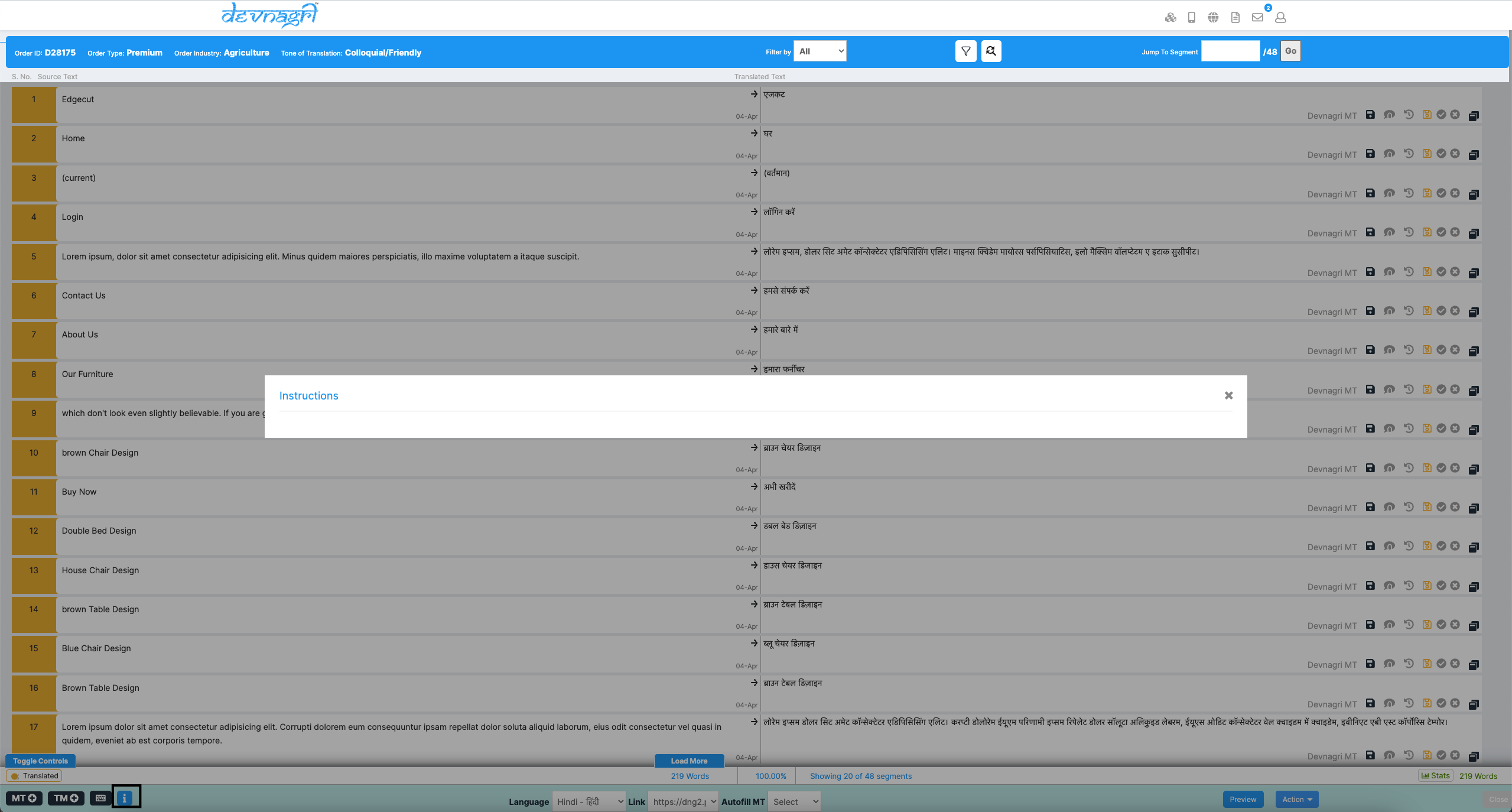Open the globe icon in header

pos(1213,18)
